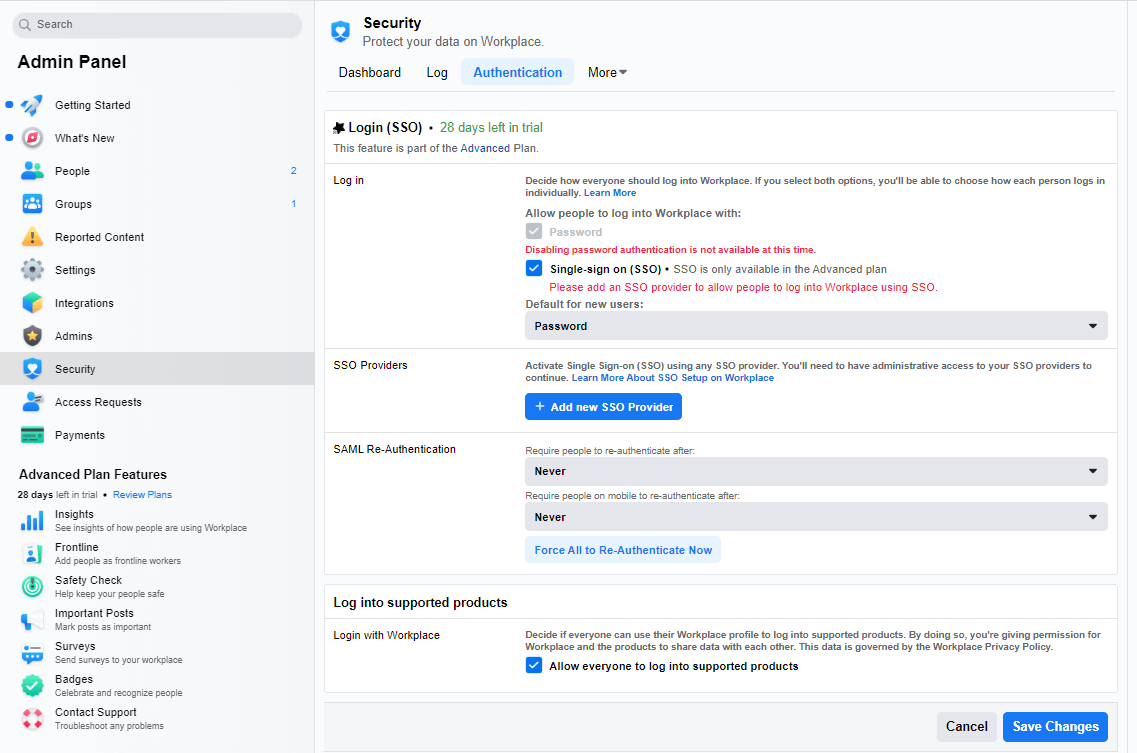Click the Surveys chat icon
1137x753 pixels.
[32, 653]
